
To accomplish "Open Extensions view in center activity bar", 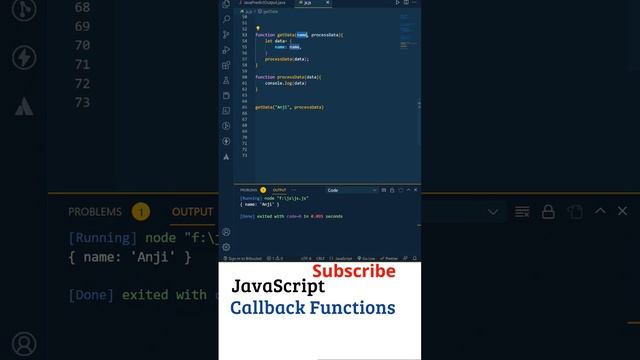I will (226, 65).
